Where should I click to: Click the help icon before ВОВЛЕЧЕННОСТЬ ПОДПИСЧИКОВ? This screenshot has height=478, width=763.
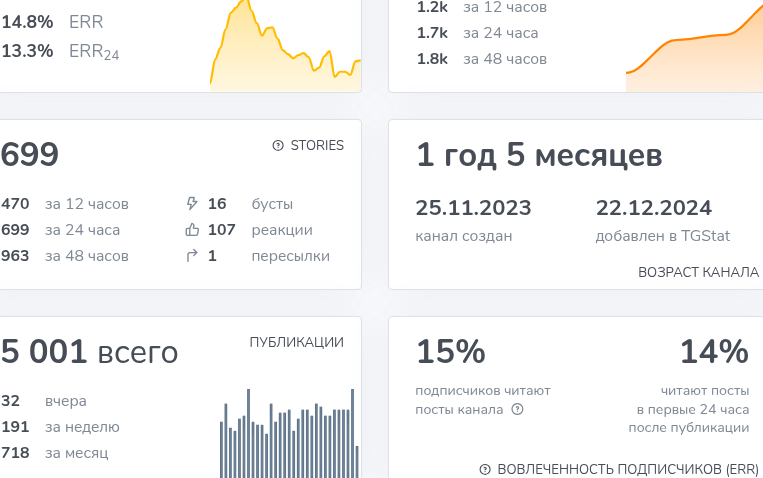point(485,469)
